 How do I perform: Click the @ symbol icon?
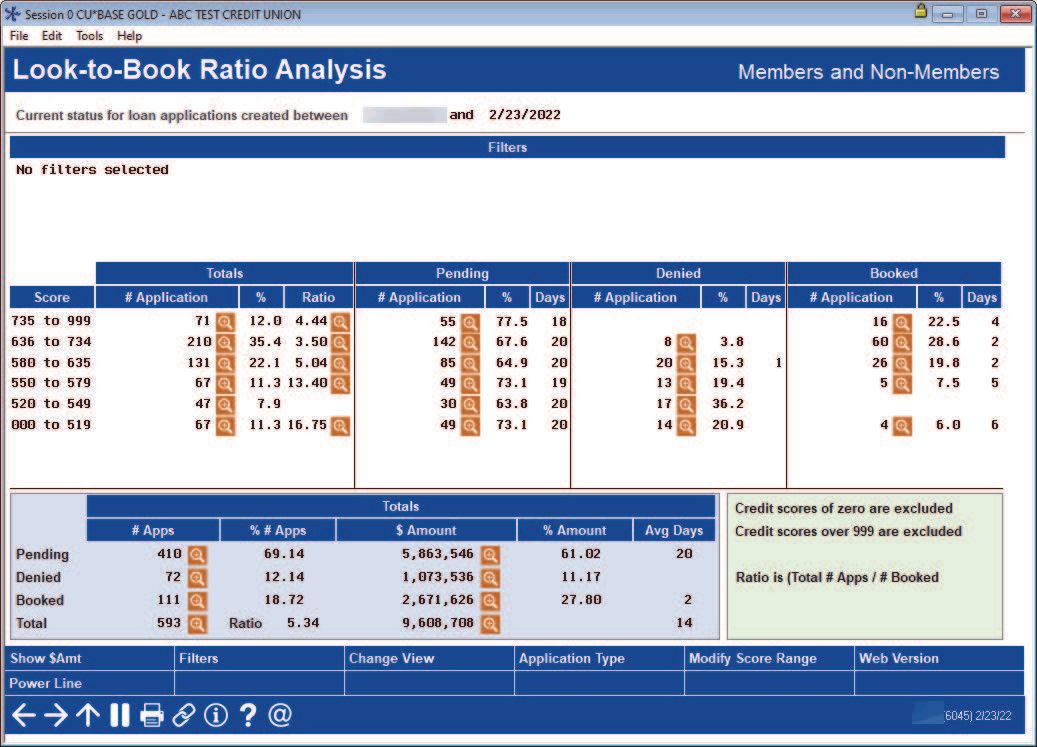tap(280, 715)
